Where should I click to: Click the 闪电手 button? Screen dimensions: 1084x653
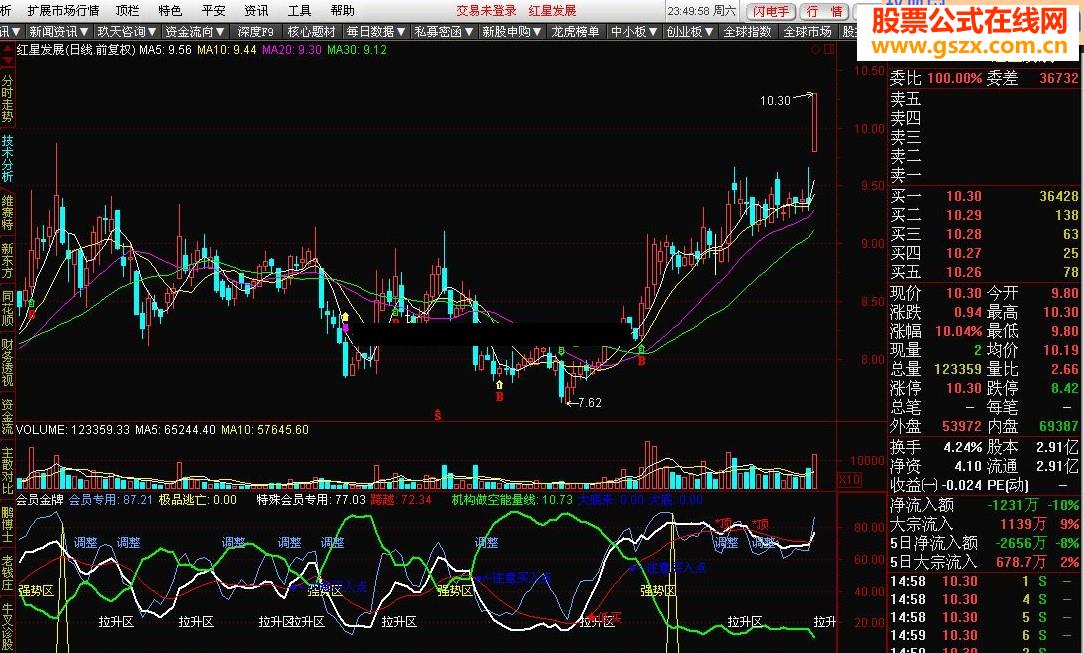[x=770, y=11]
